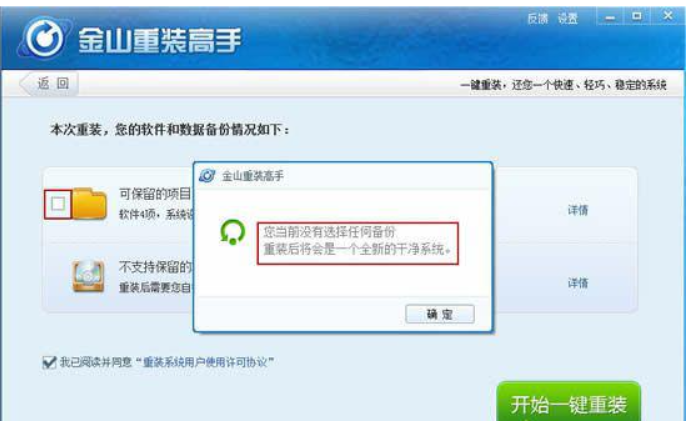Screen dimensions: 694x424
Task: Start reinstall with 开始一键重装 button
Action: pos(569,402)
